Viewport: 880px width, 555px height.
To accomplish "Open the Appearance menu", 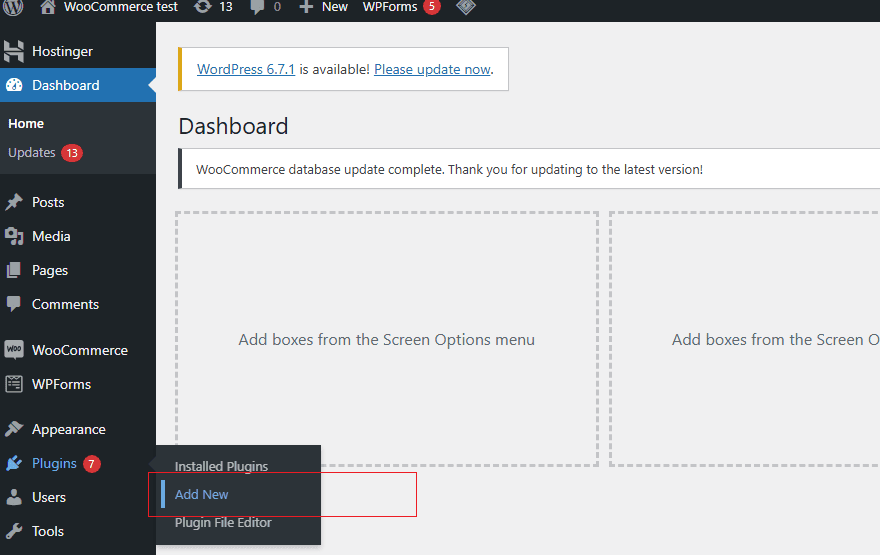I will point(68,429).
